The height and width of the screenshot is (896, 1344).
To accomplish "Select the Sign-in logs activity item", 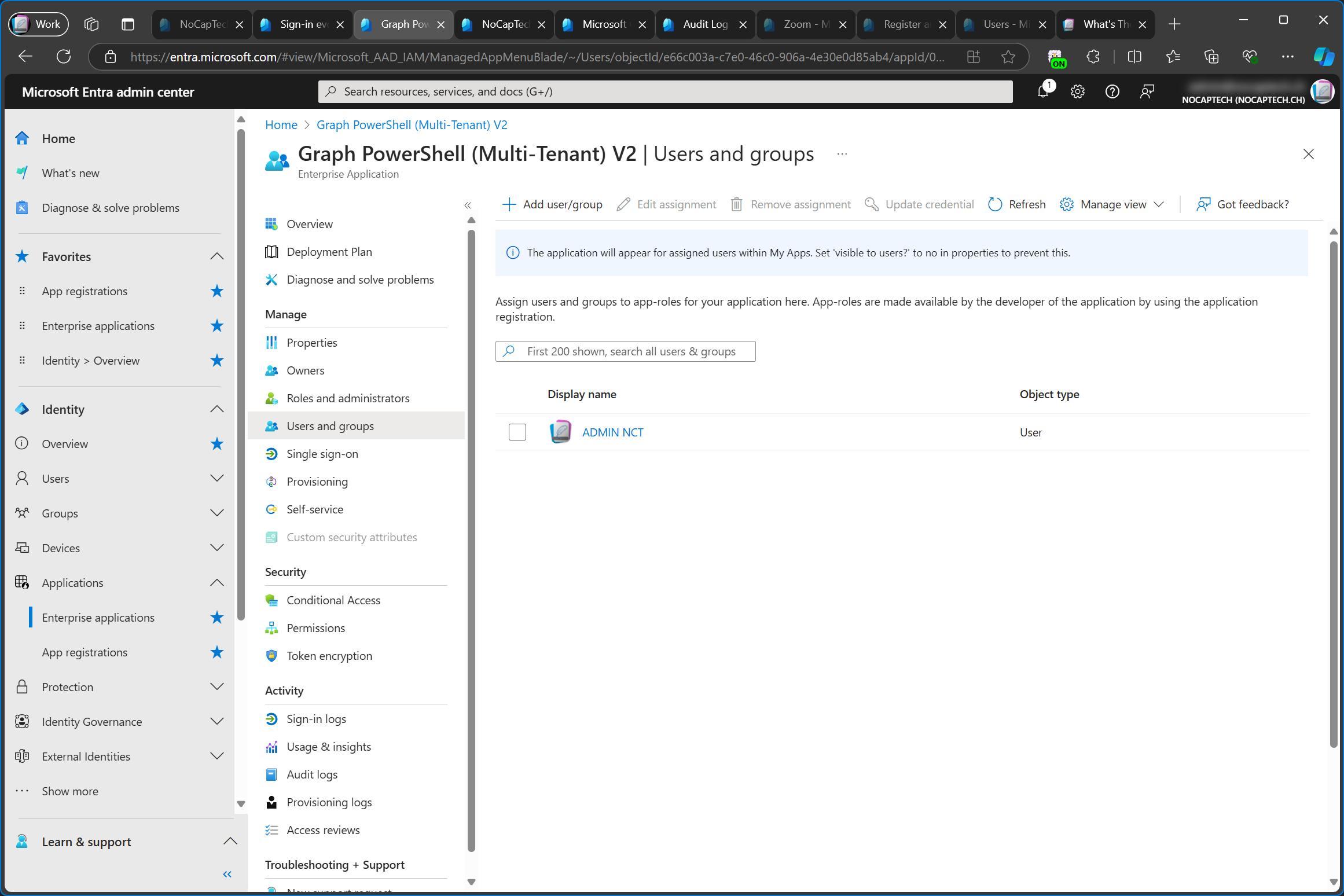I will pyautogui.click(x=316, y=718).
